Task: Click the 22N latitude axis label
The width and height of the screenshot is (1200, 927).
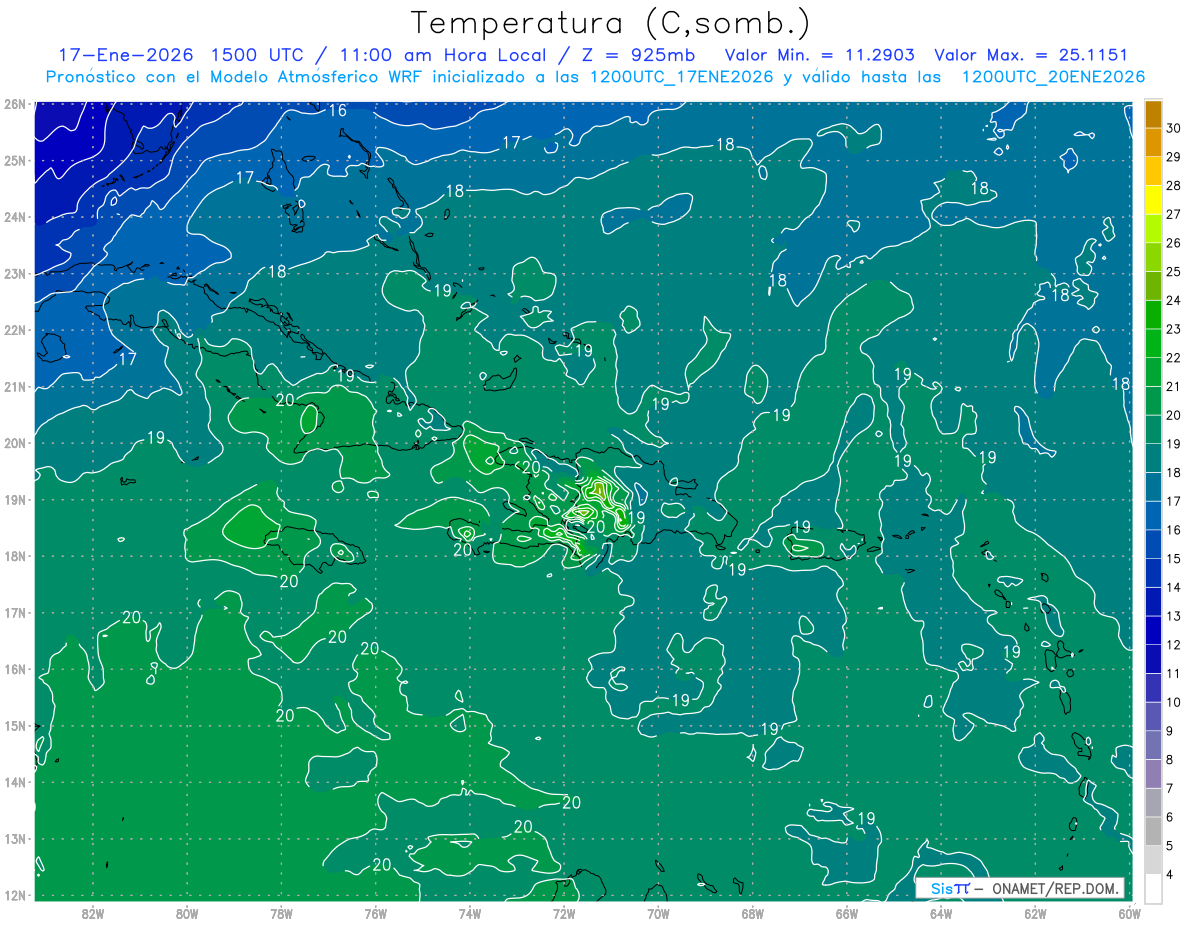Action: tap(14, 330)
